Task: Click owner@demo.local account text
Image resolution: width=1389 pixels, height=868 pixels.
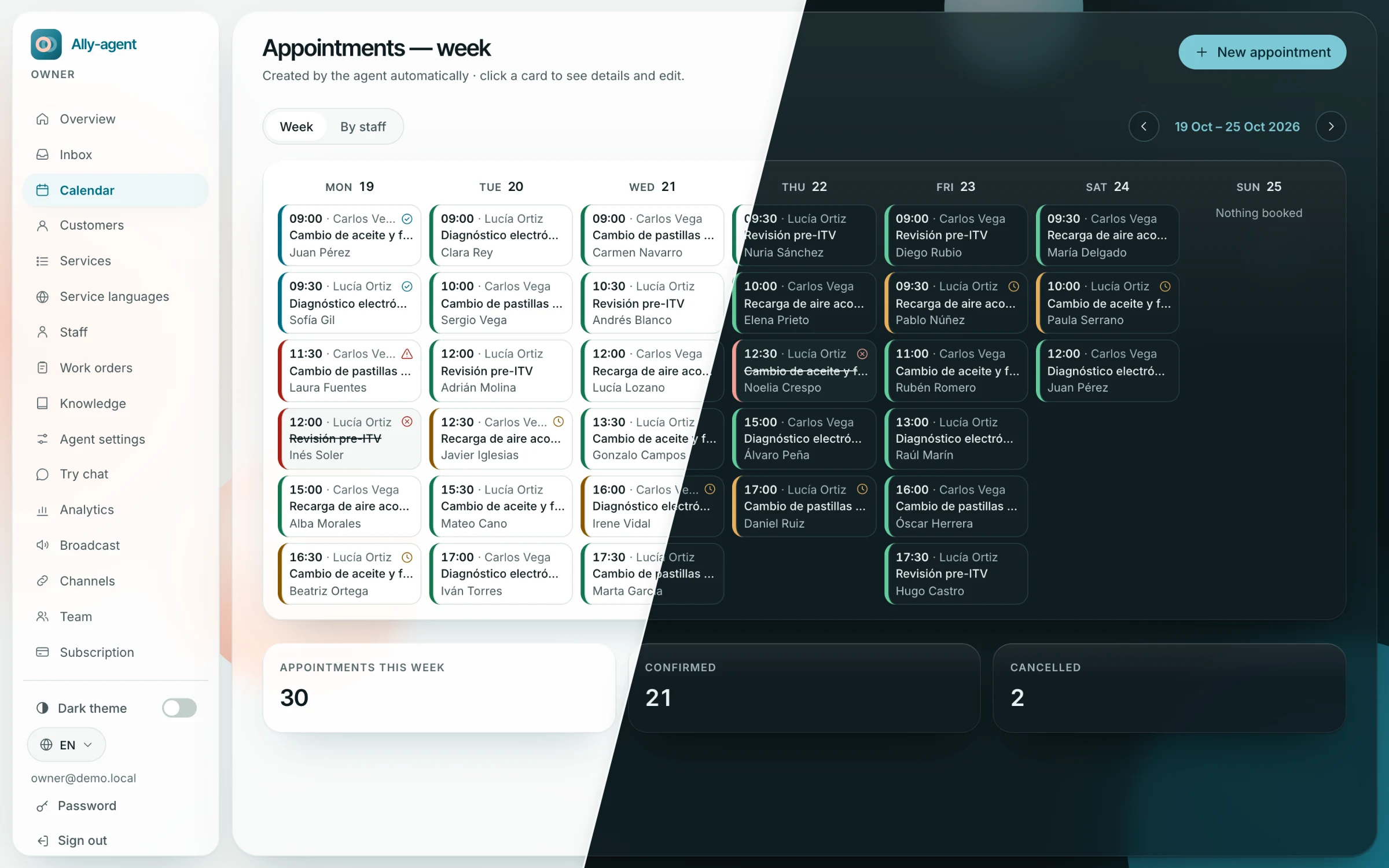Action: point(83,778)
